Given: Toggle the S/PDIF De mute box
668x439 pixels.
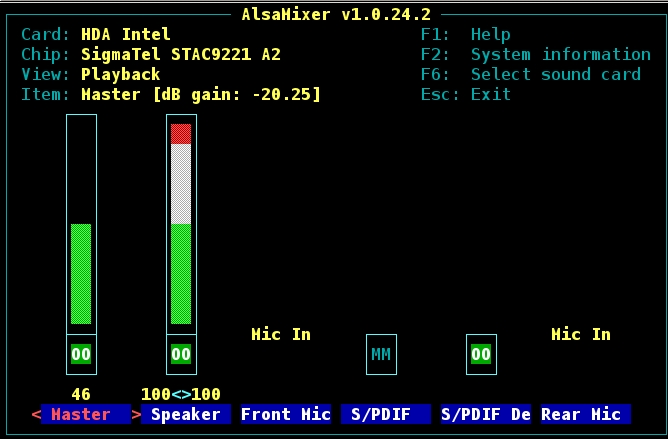Looking at the screenshot, I should click(x=481, y=354).
